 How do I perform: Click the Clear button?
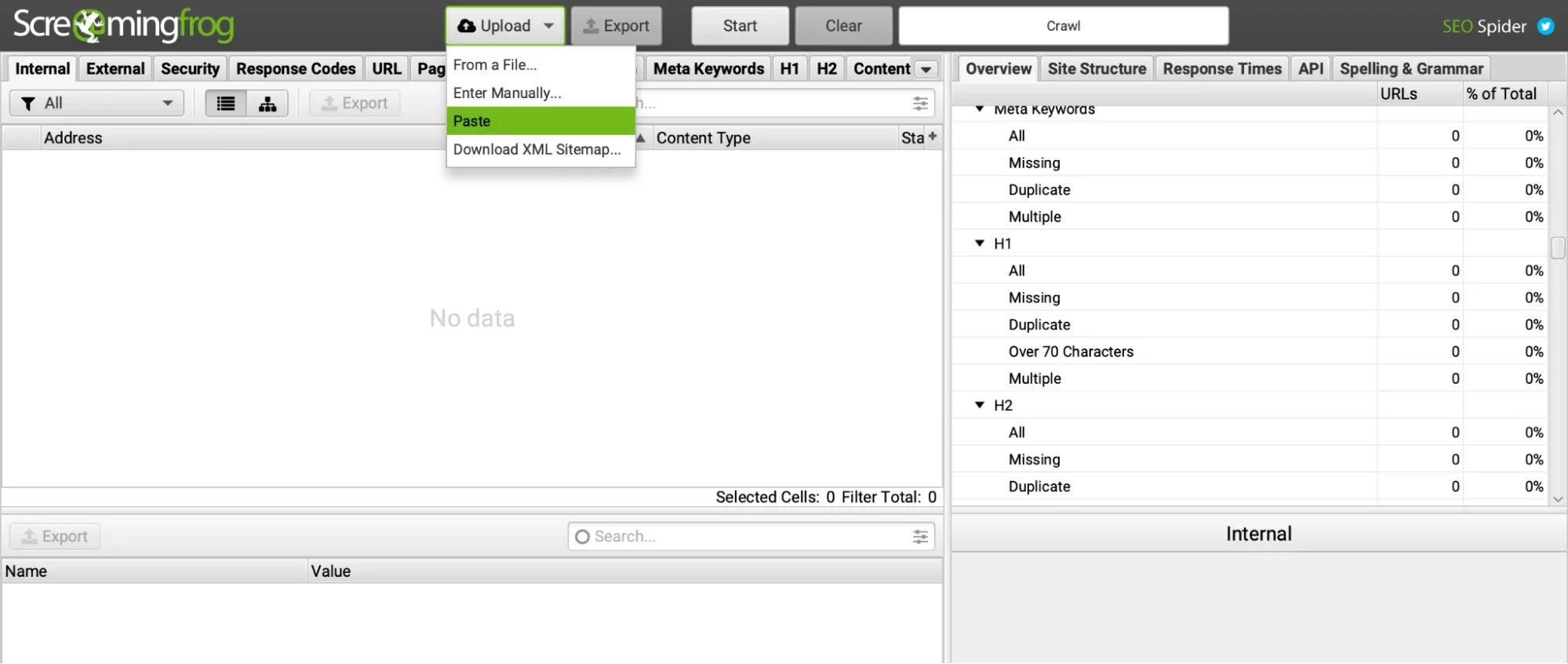tap(843, 26)
